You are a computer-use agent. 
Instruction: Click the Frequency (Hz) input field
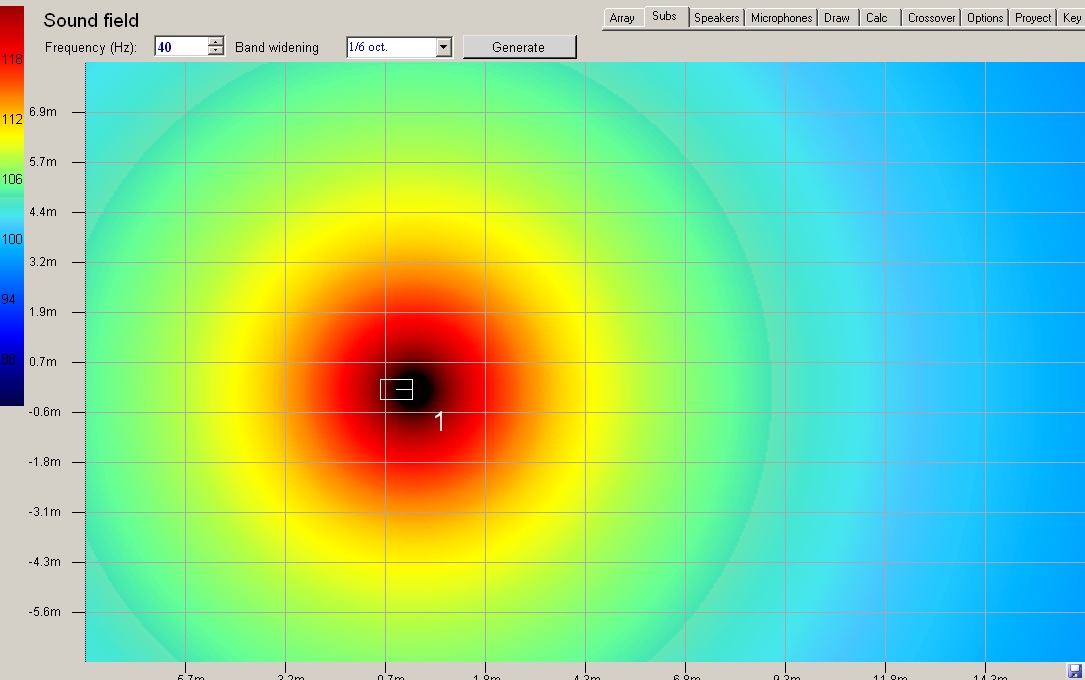[x=181, y=47]
